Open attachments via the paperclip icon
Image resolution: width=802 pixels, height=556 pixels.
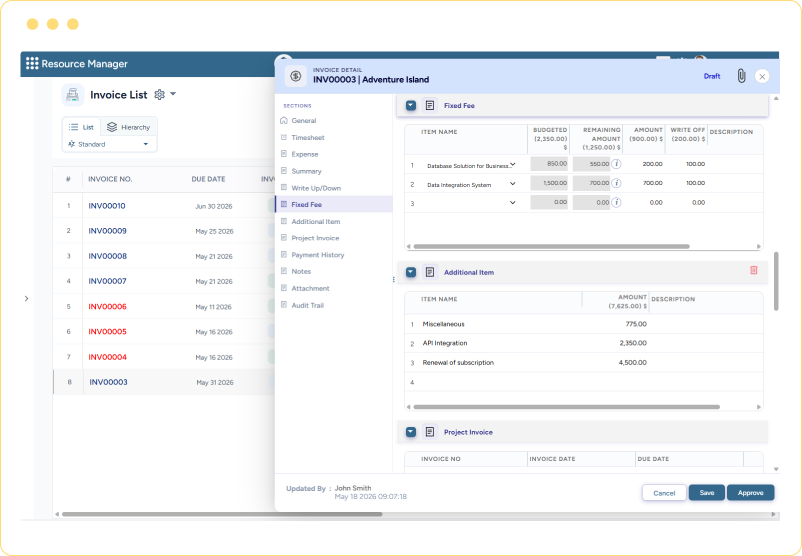coord(741,76)
